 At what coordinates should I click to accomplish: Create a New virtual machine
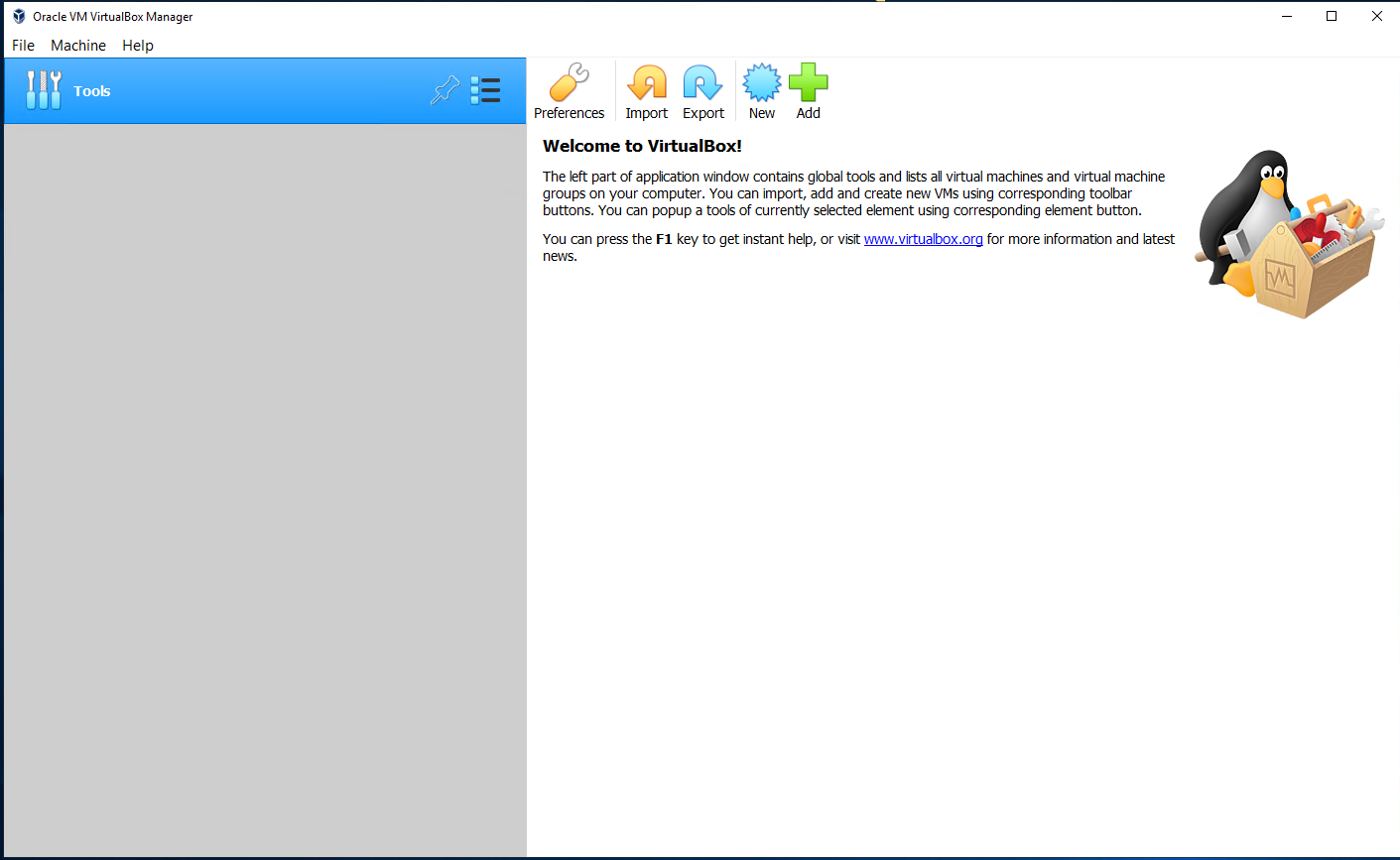762,91
